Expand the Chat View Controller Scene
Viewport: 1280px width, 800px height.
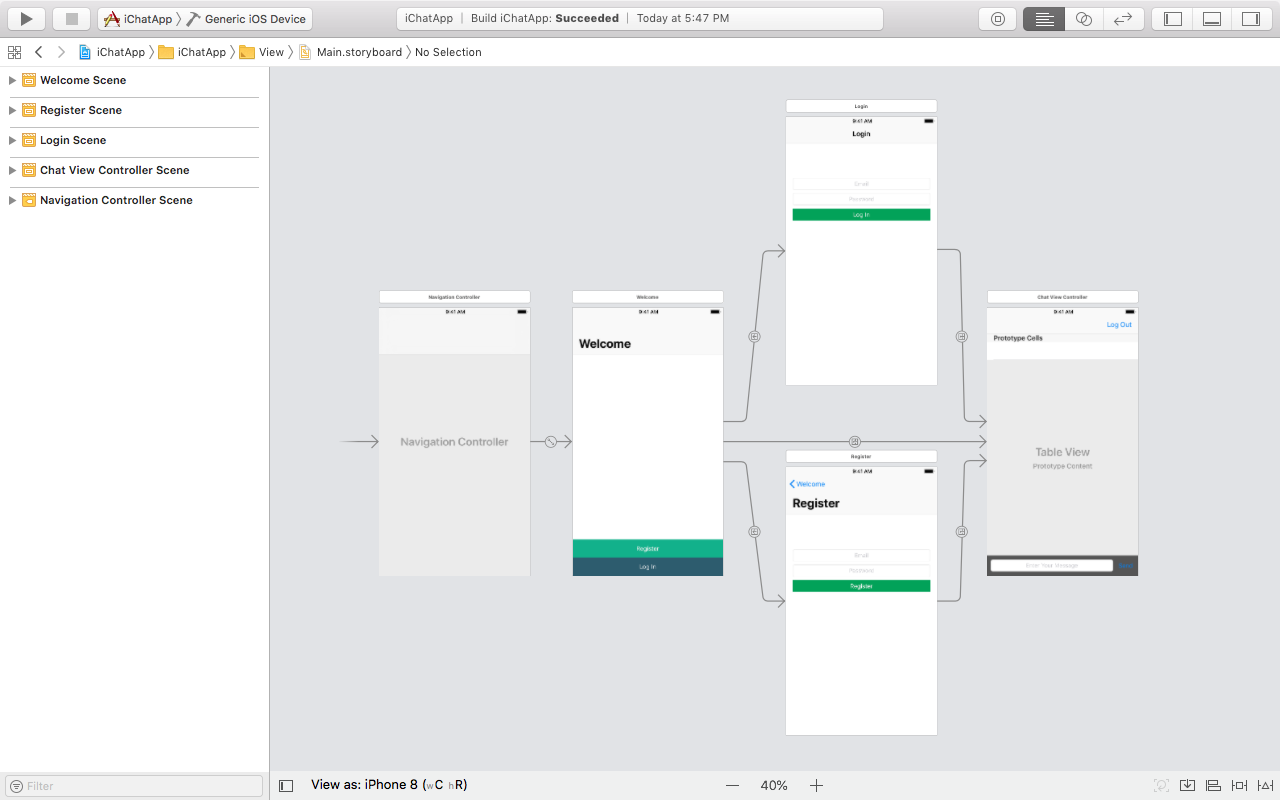click(x=11, y=170)
